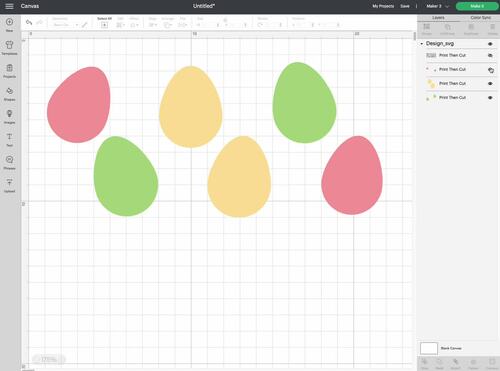The height and width of the screenshot is (371, 500).
Task: Click the vertical canvas scrollbar
Action: [x=414, y=37]
